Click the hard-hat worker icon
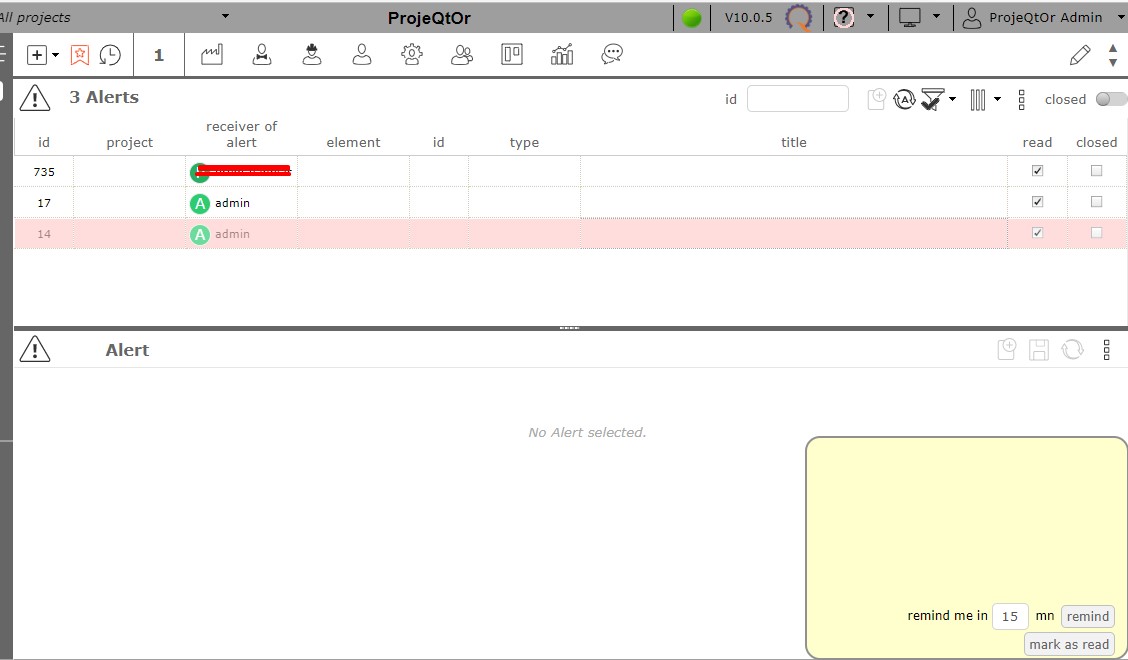The width and height of the screenshot is (1128, 660). (311, 54)
